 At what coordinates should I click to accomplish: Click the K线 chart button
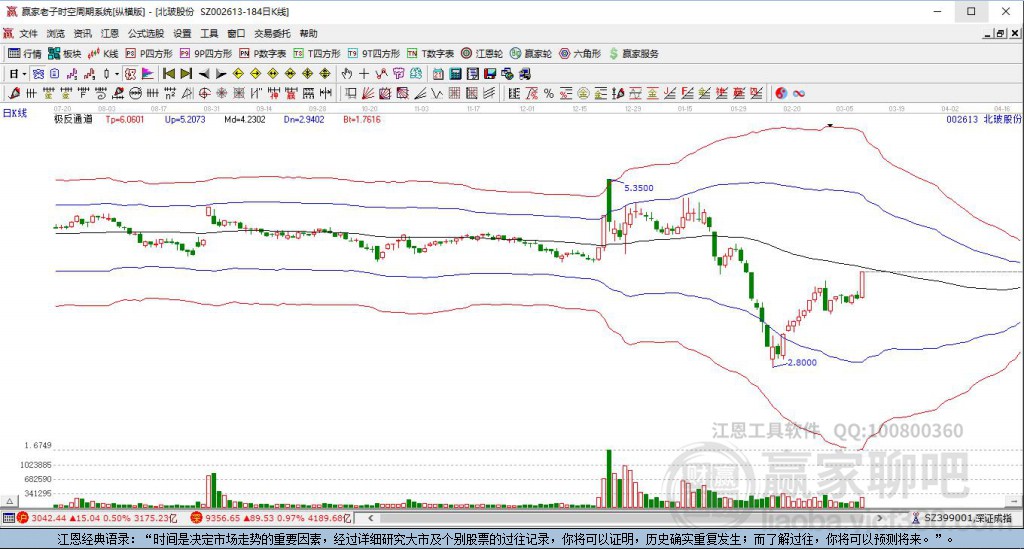coord(103,54)
